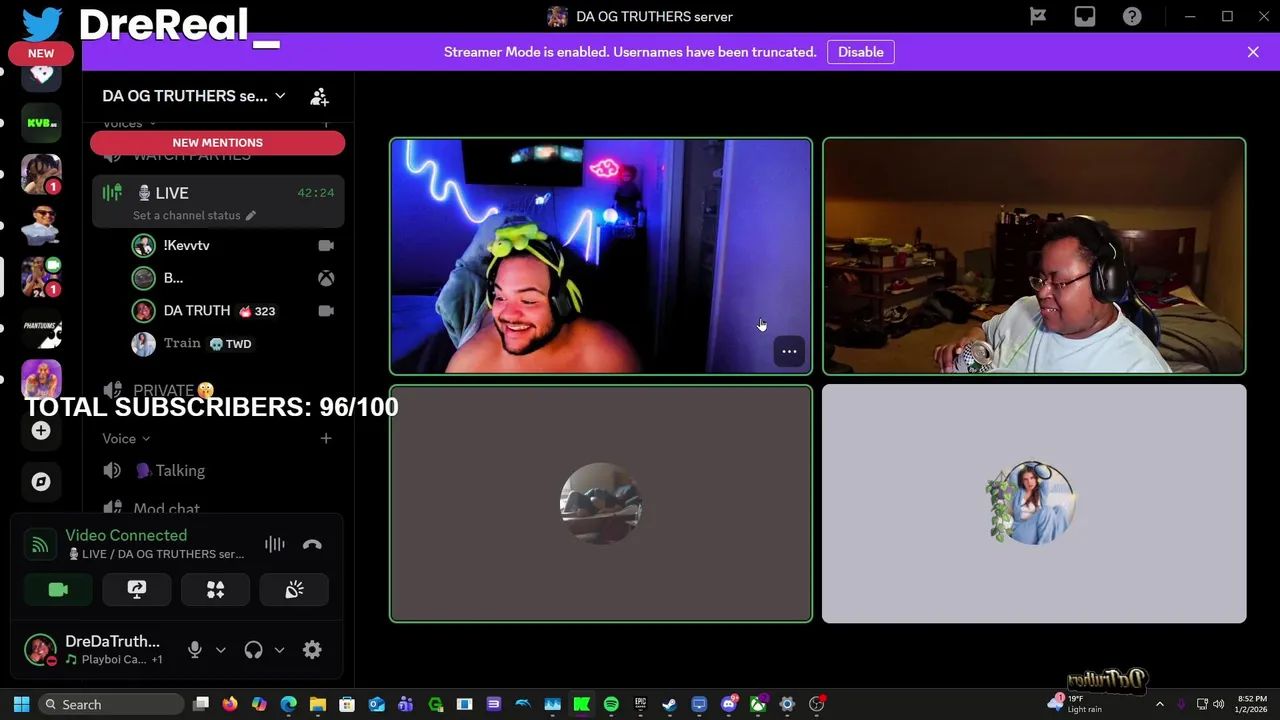Start screen sharing from voice panel
Image resolution: width=1280 pixels, height=720 pixels.
[x=137, y=590]
